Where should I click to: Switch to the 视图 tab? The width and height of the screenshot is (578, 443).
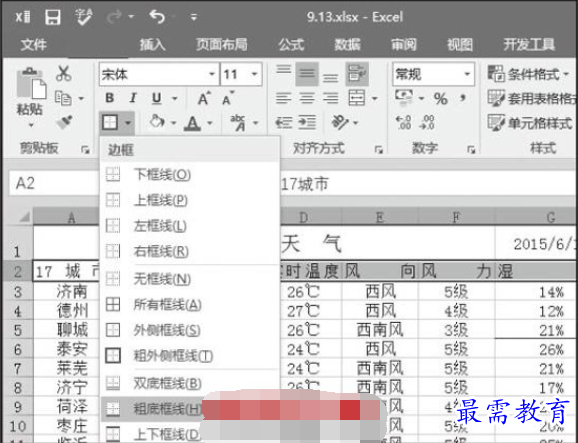click(x=460, y=45)
